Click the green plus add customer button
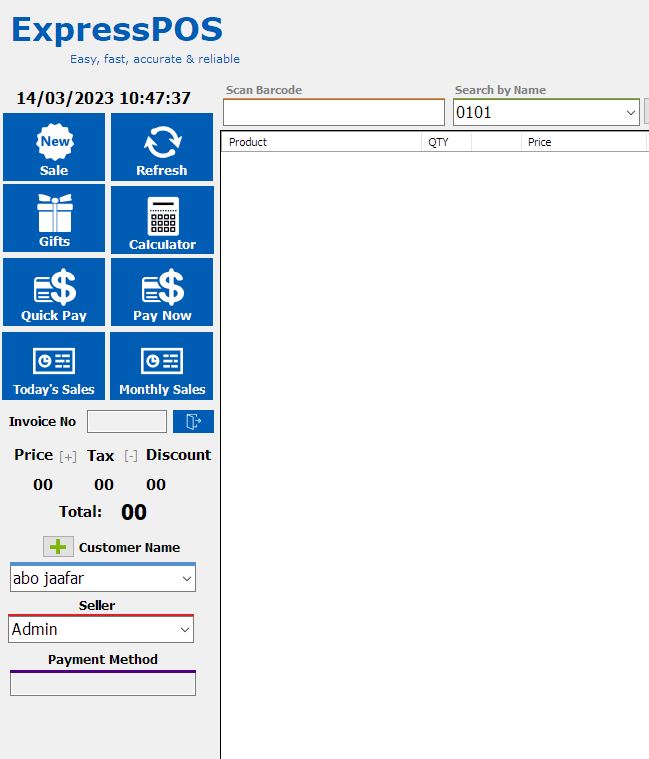Viewport: 649px width, 759px height. pos(58,547)
